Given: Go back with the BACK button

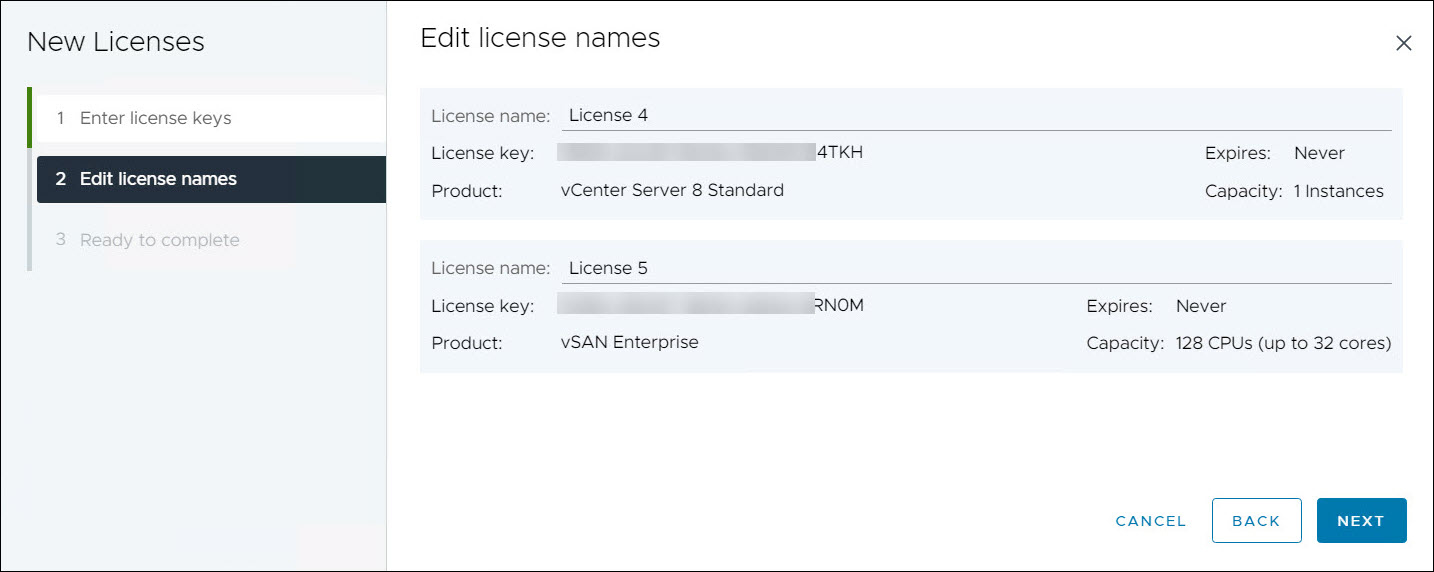Looking at the screenshot, I should pyautogui.click(x=1256, y=521).
